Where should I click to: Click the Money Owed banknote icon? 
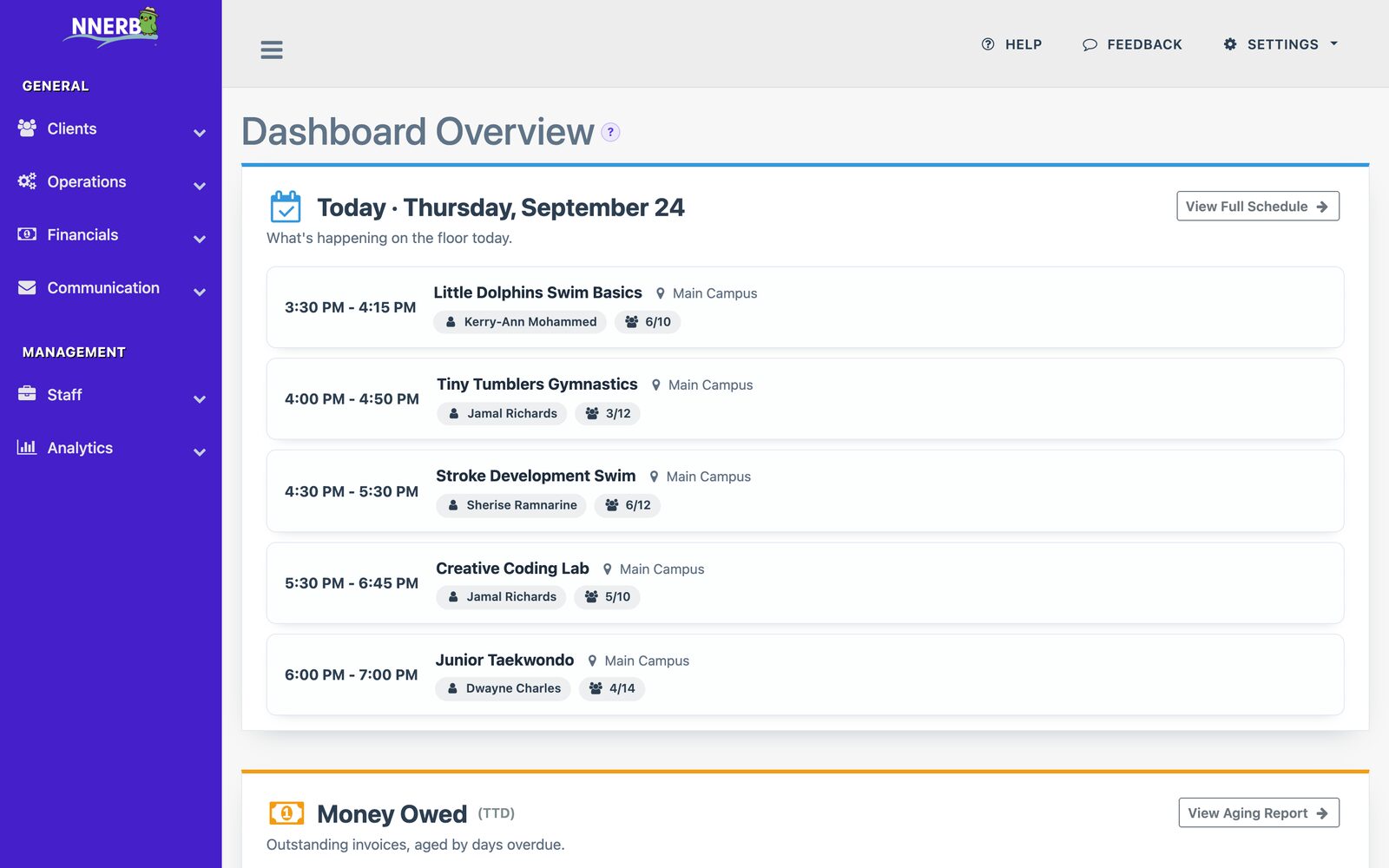286,813
